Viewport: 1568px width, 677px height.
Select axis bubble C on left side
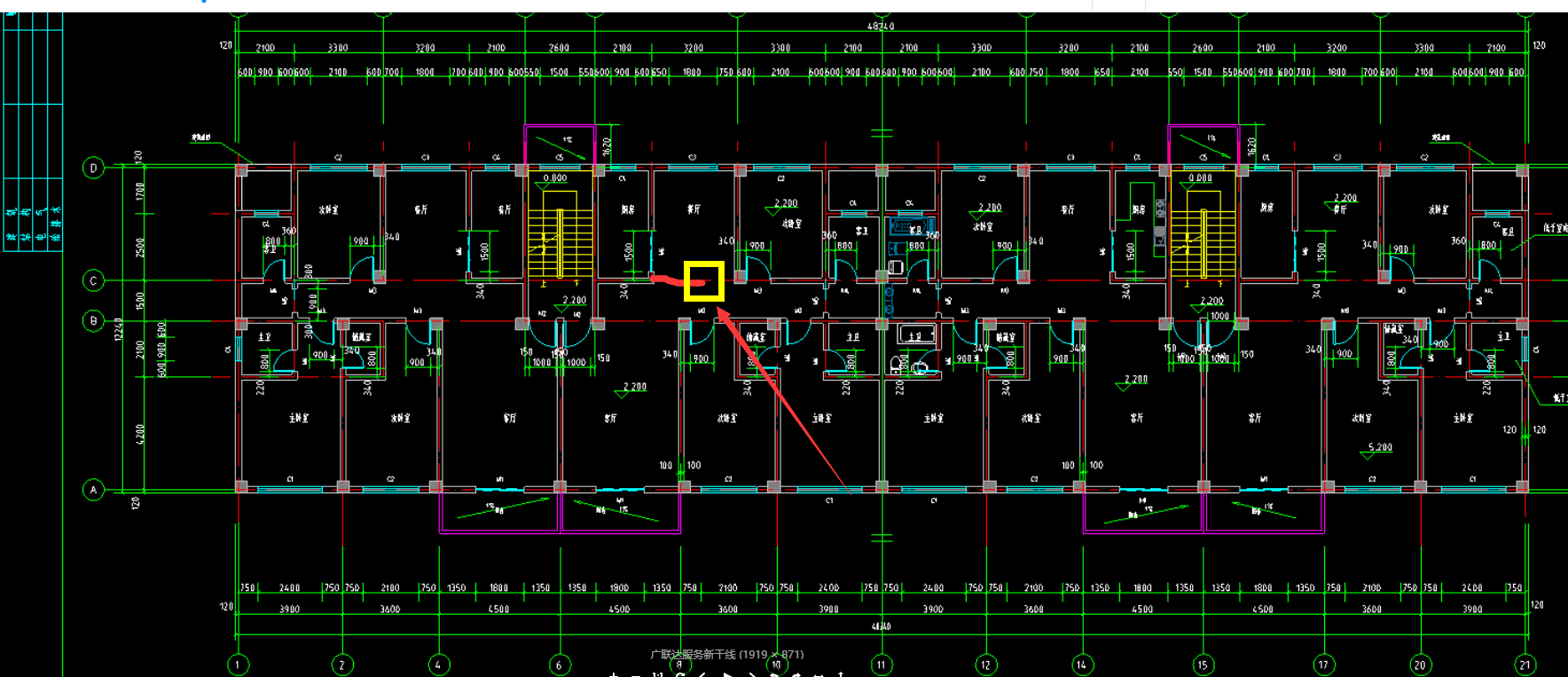pos(93,281)
